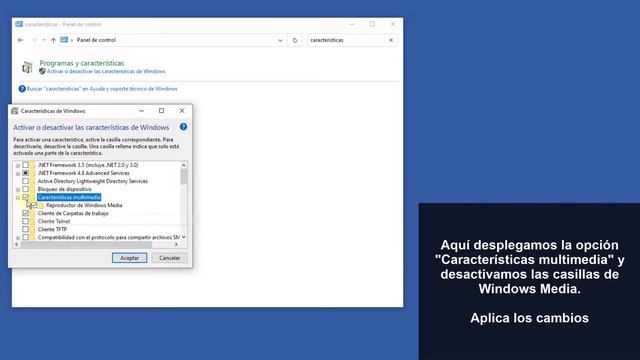
Task: Select .NET Framework 4.8 Advanced Services text
Action: pos(83,173)
